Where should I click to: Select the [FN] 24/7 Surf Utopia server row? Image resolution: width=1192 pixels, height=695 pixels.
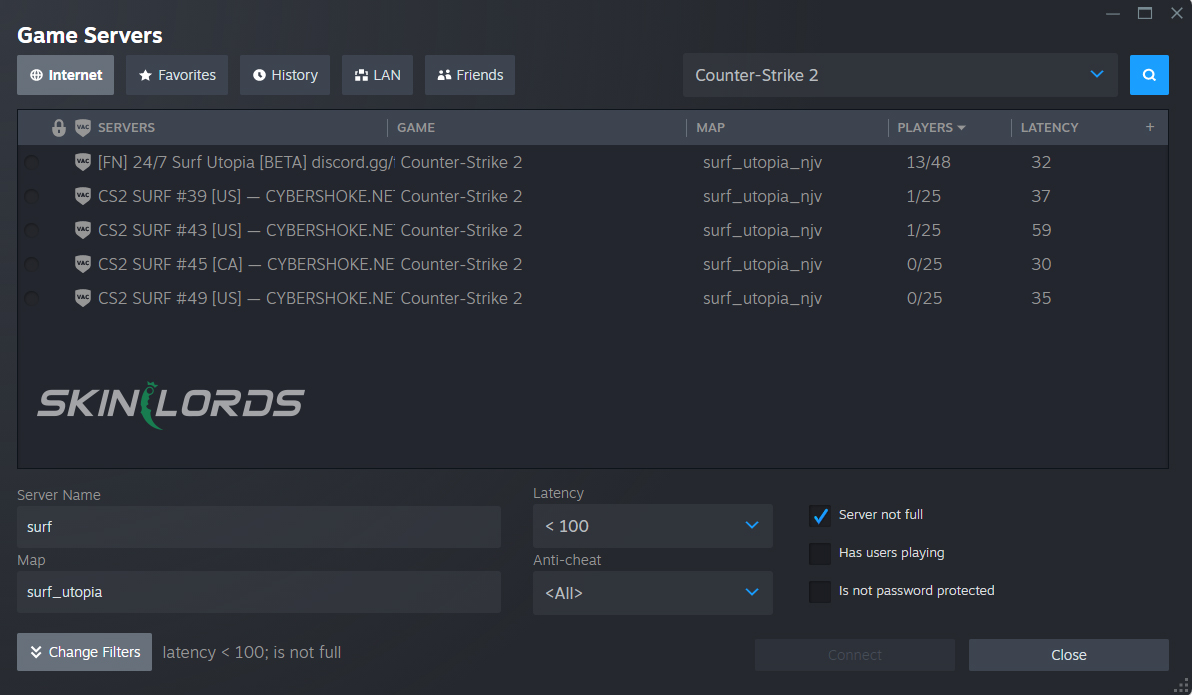click(x=593, y=162)
